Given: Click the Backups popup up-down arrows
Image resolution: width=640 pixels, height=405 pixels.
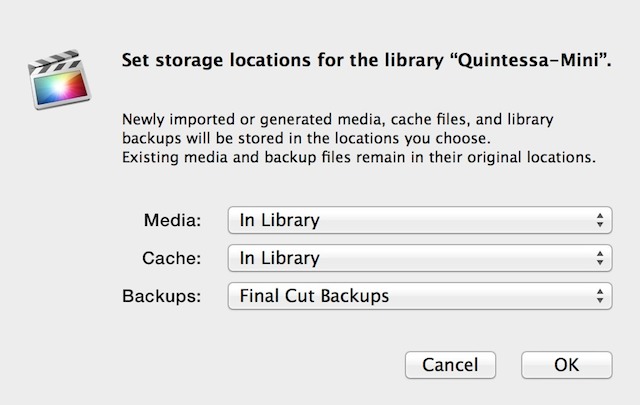Looking at the screenshot, I should (x=600, y=296).
